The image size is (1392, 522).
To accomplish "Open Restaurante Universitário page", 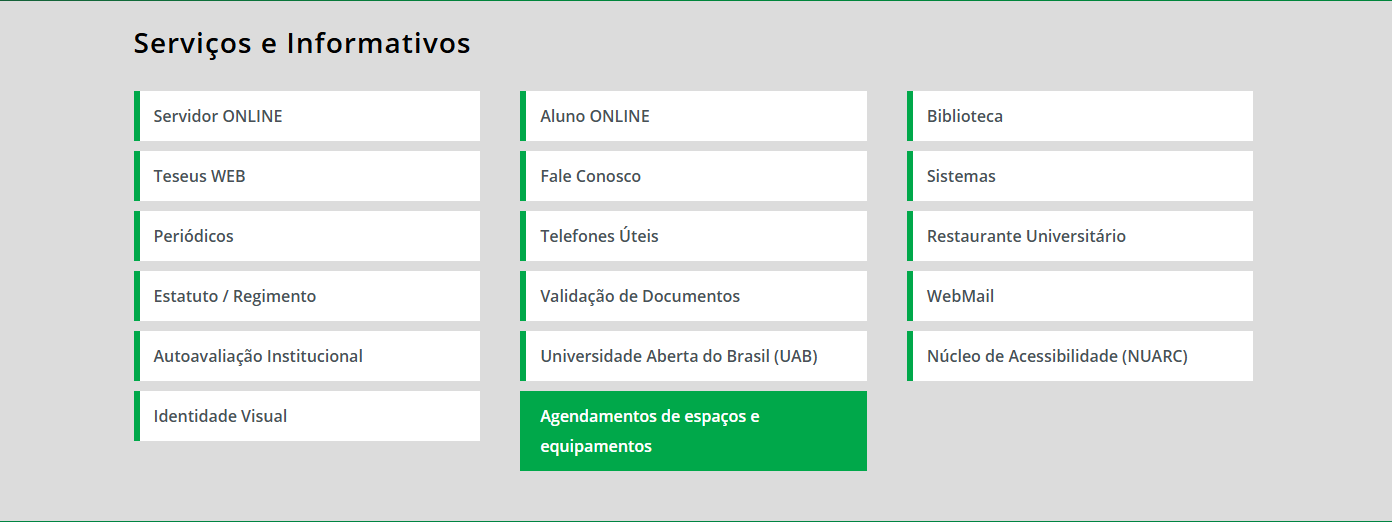I will 1026,236.
